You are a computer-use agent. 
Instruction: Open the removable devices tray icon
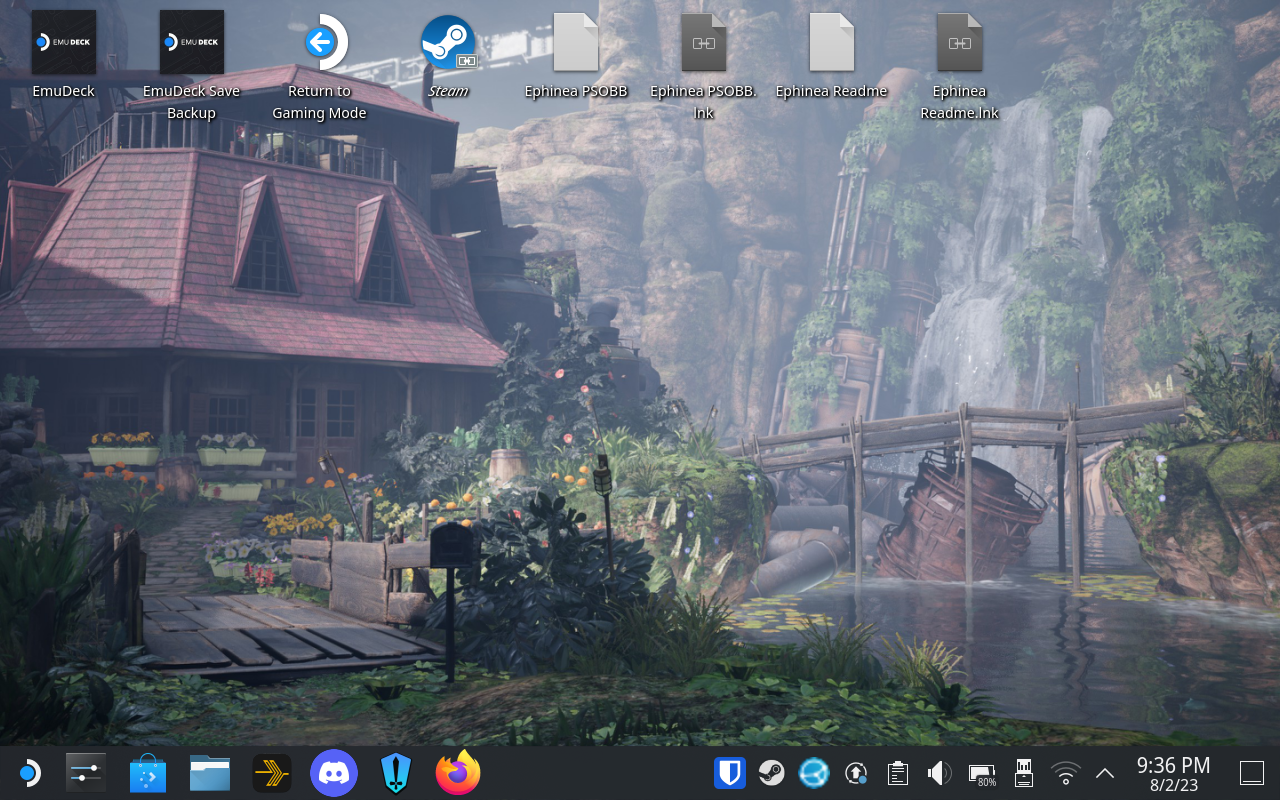[x=1024, y=773]
